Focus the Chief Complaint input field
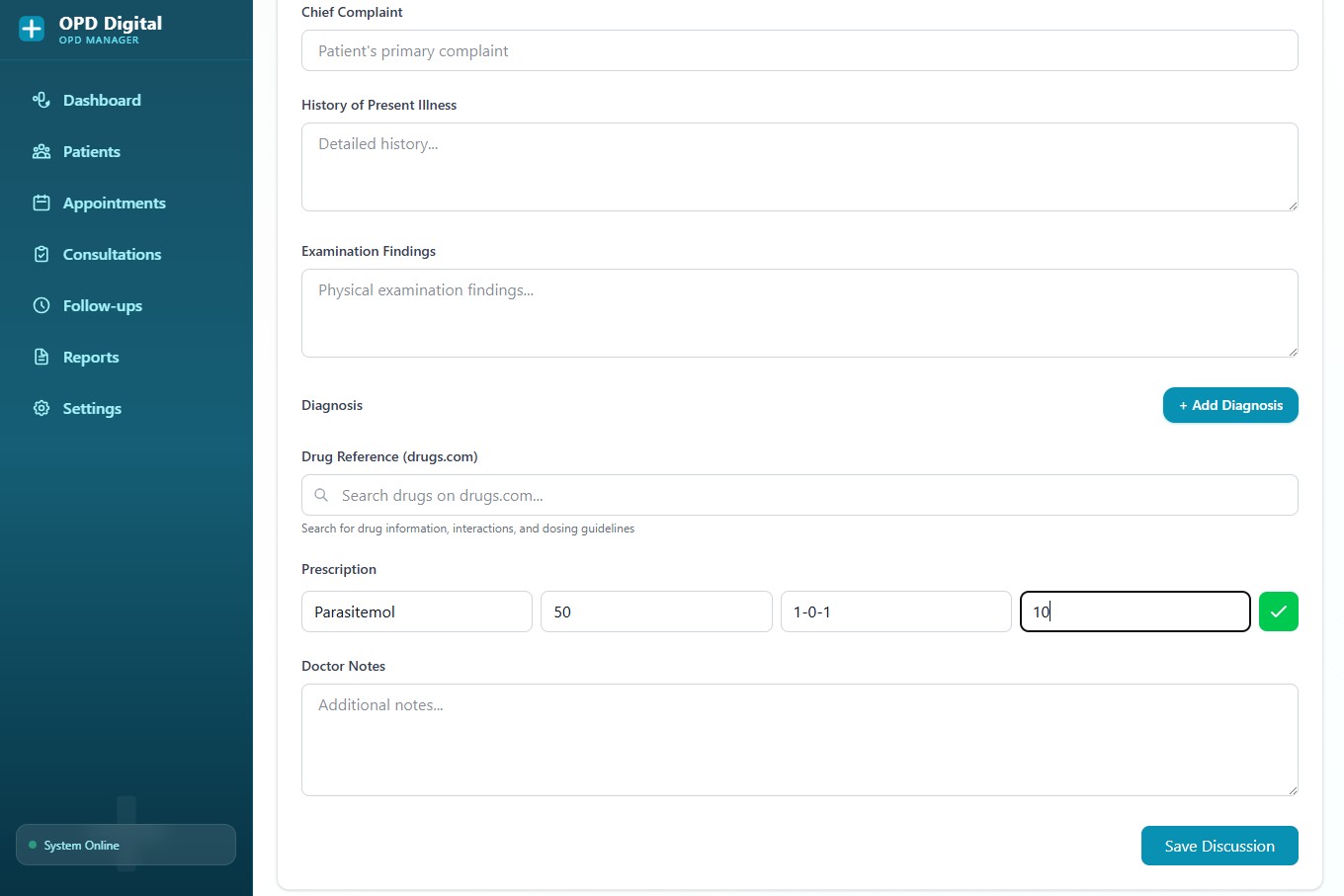This screenshot has width=1344, height=896. [x=798, y=50]
